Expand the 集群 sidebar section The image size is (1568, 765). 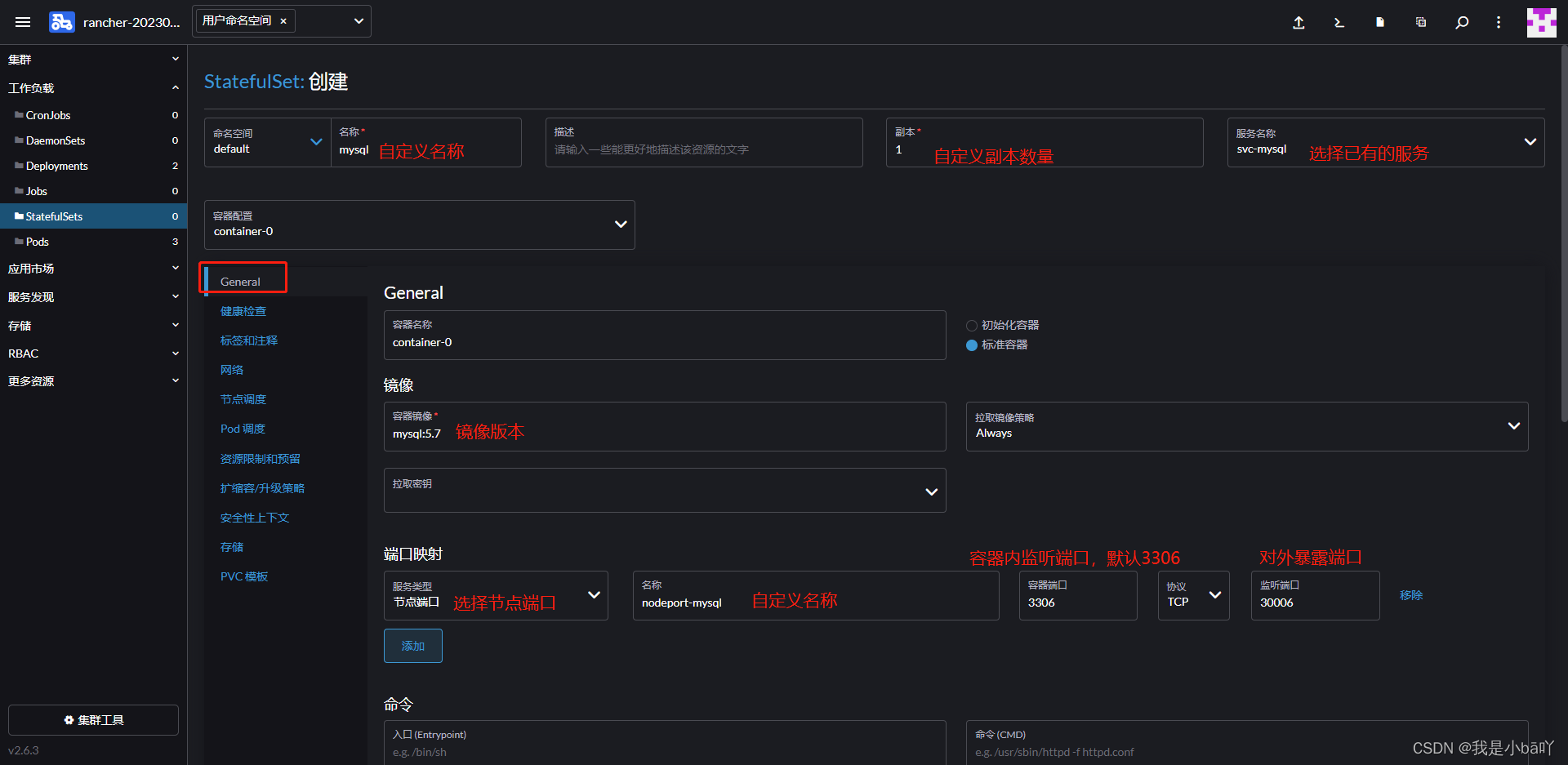click(x=93, y=59)
